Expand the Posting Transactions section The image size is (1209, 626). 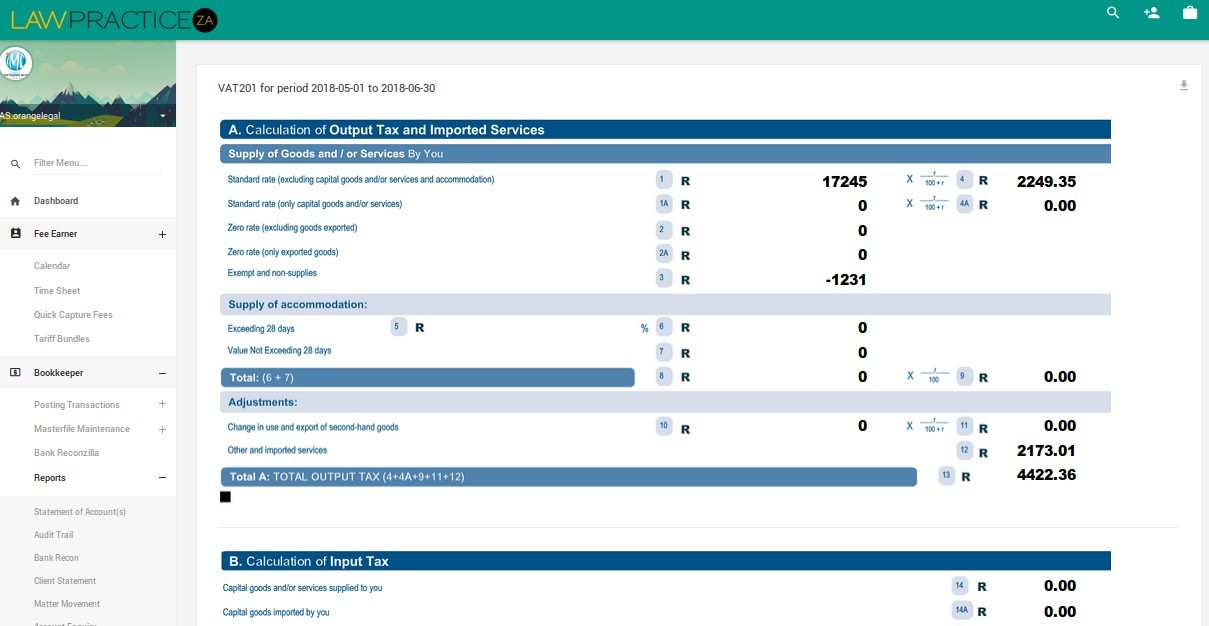[x=162, y=404]
